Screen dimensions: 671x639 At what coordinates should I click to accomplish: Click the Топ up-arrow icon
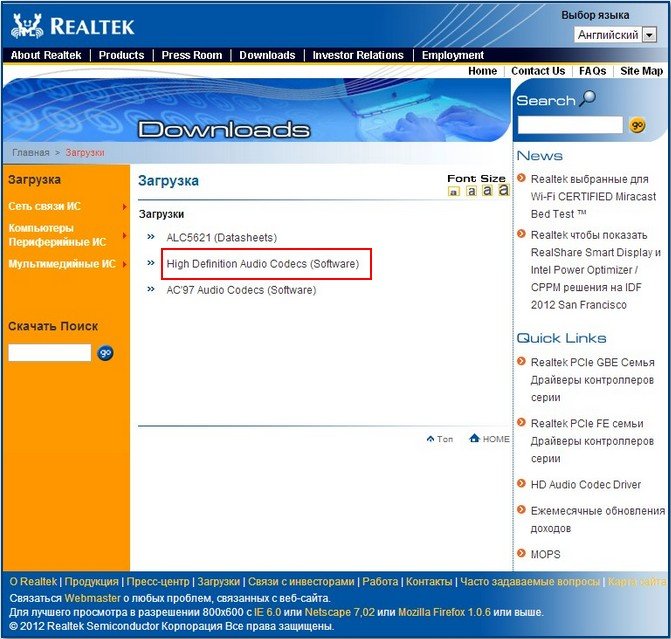[431, 439]
